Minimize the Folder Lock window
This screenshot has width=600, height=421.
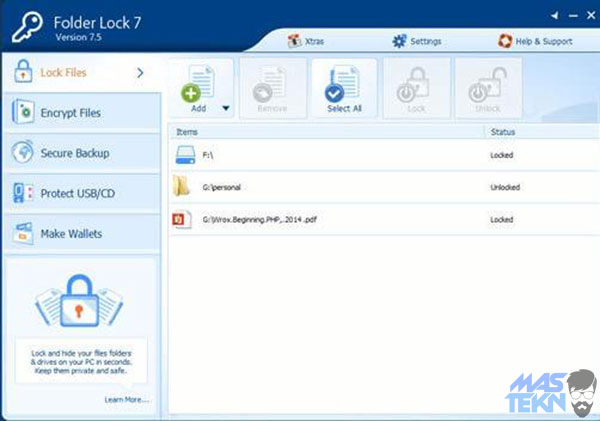[573, 16]
